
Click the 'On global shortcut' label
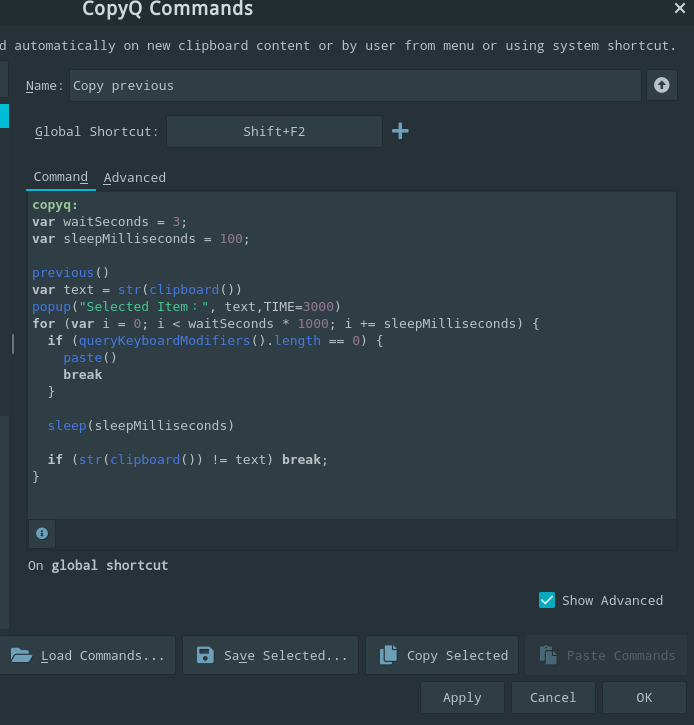[98, 565]
